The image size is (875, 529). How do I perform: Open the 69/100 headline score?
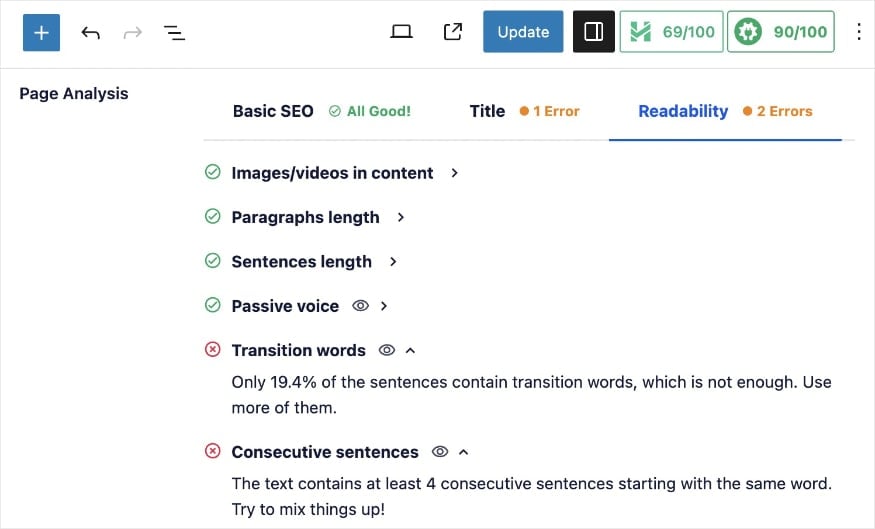[671, 32]
